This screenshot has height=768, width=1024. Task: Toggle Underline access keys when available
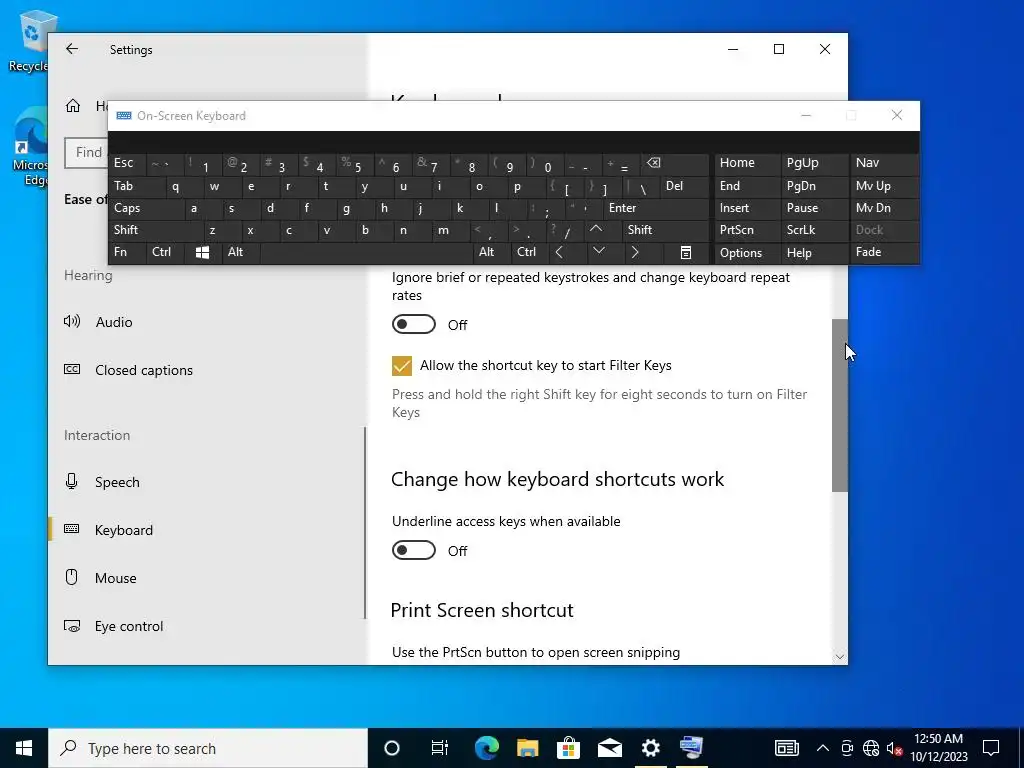pyautogui.click(x=413, y=550)
